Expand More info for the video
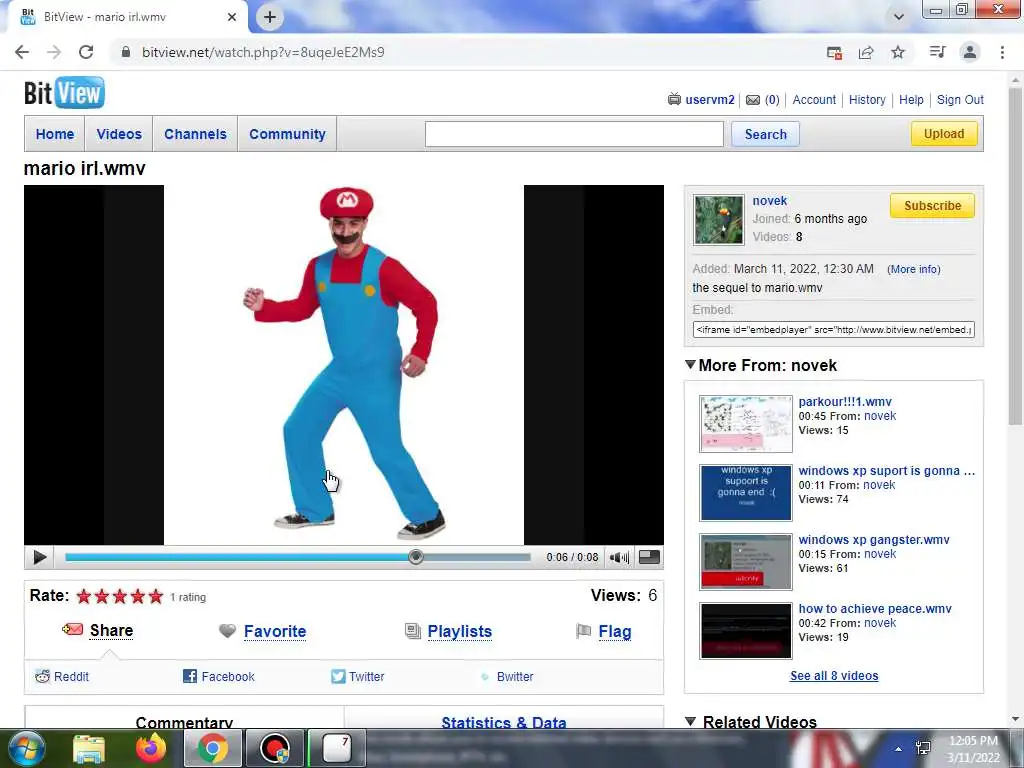The height and width of the screenshot is (768, 1024). coord(914,269)
